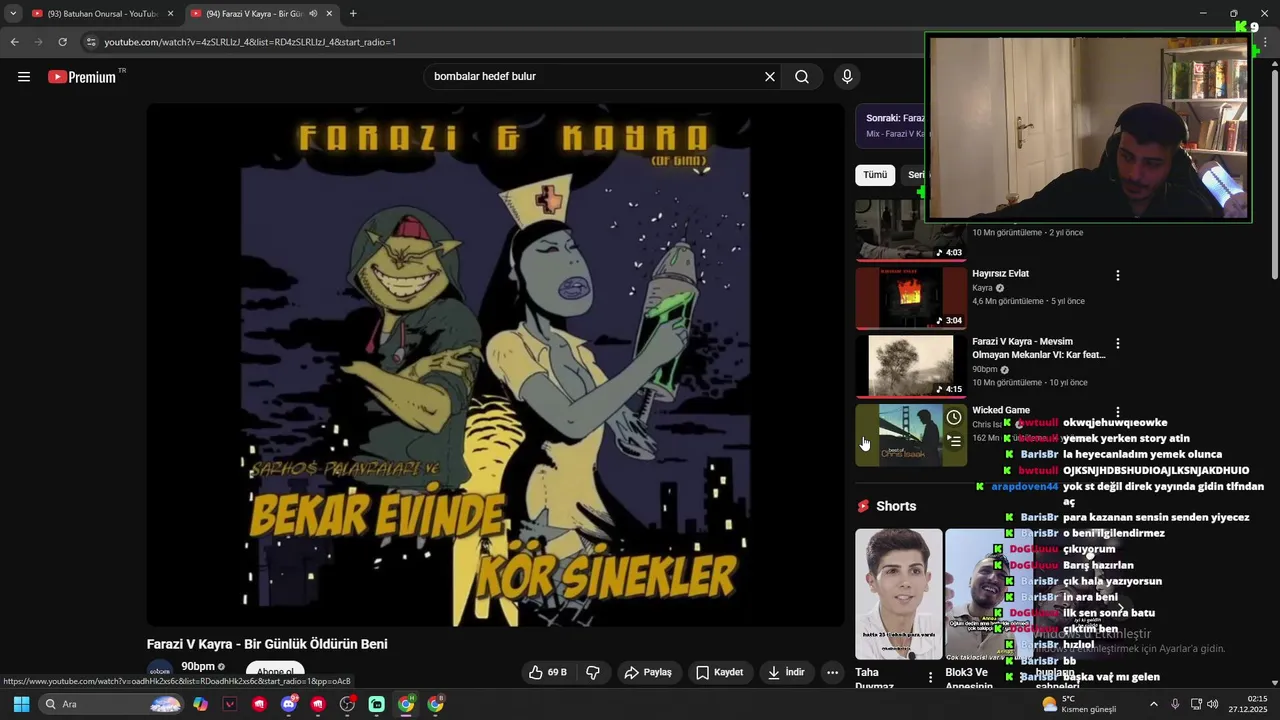The width and height of the screenshot is (1280, 720).
Task: Click Kayra channel name under Hayırsız Evlat
Action: point(982,288)
